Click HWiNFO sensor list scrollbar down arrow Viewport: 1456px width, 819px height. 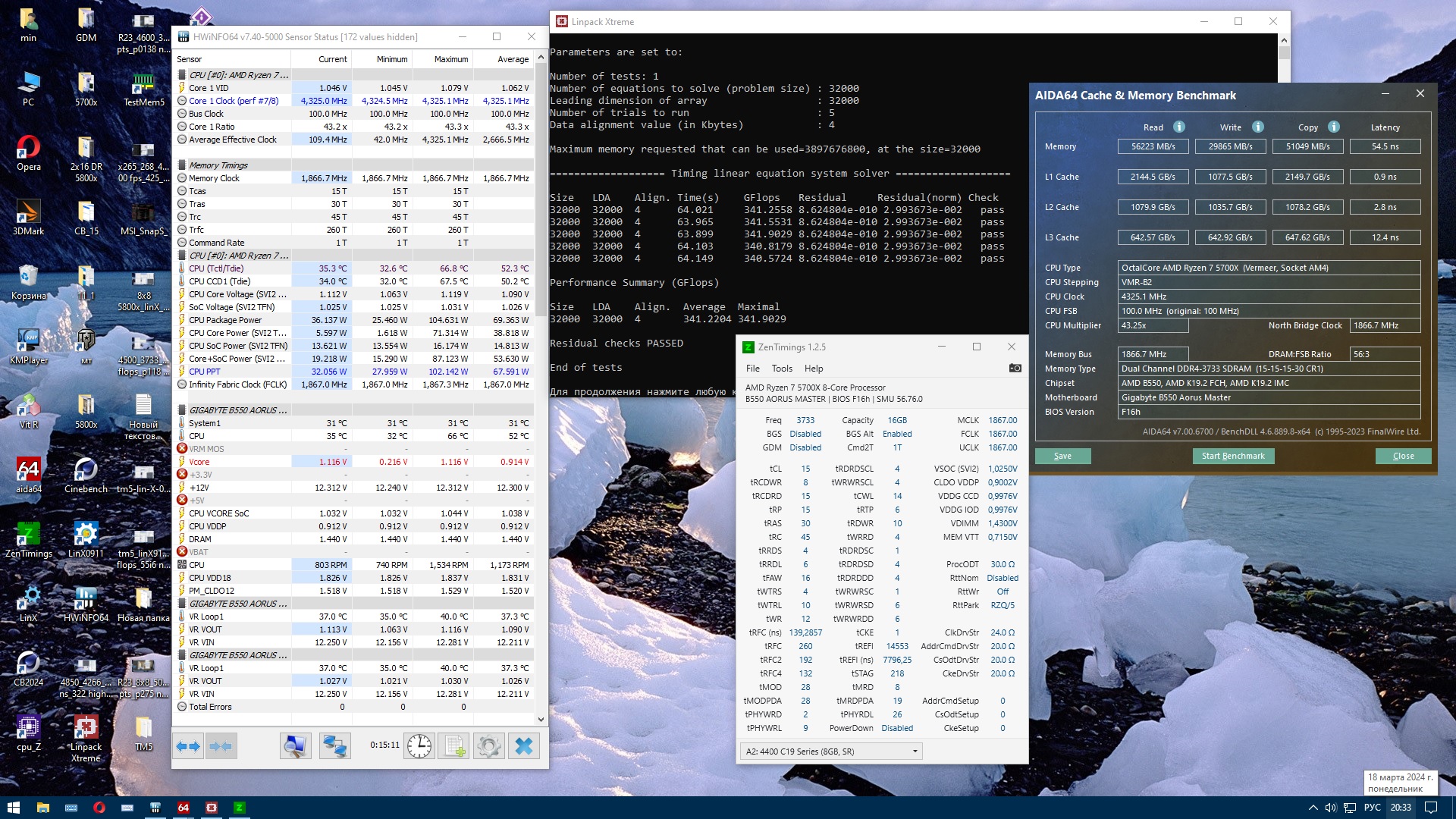click(541, 719)
